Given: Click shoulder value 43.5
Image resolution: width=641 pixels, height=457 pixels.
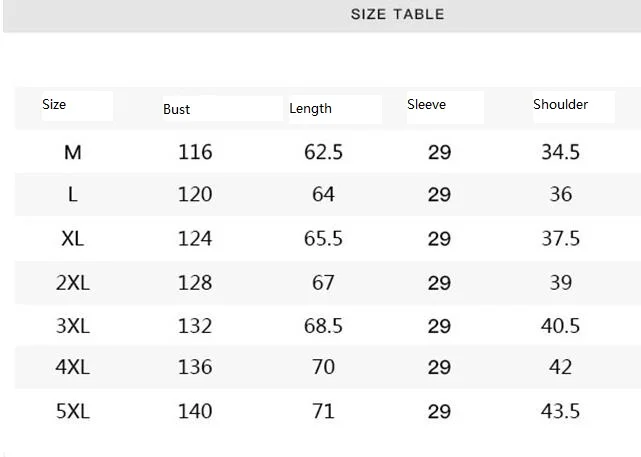Looking at the screenshot, I should 560,411.
